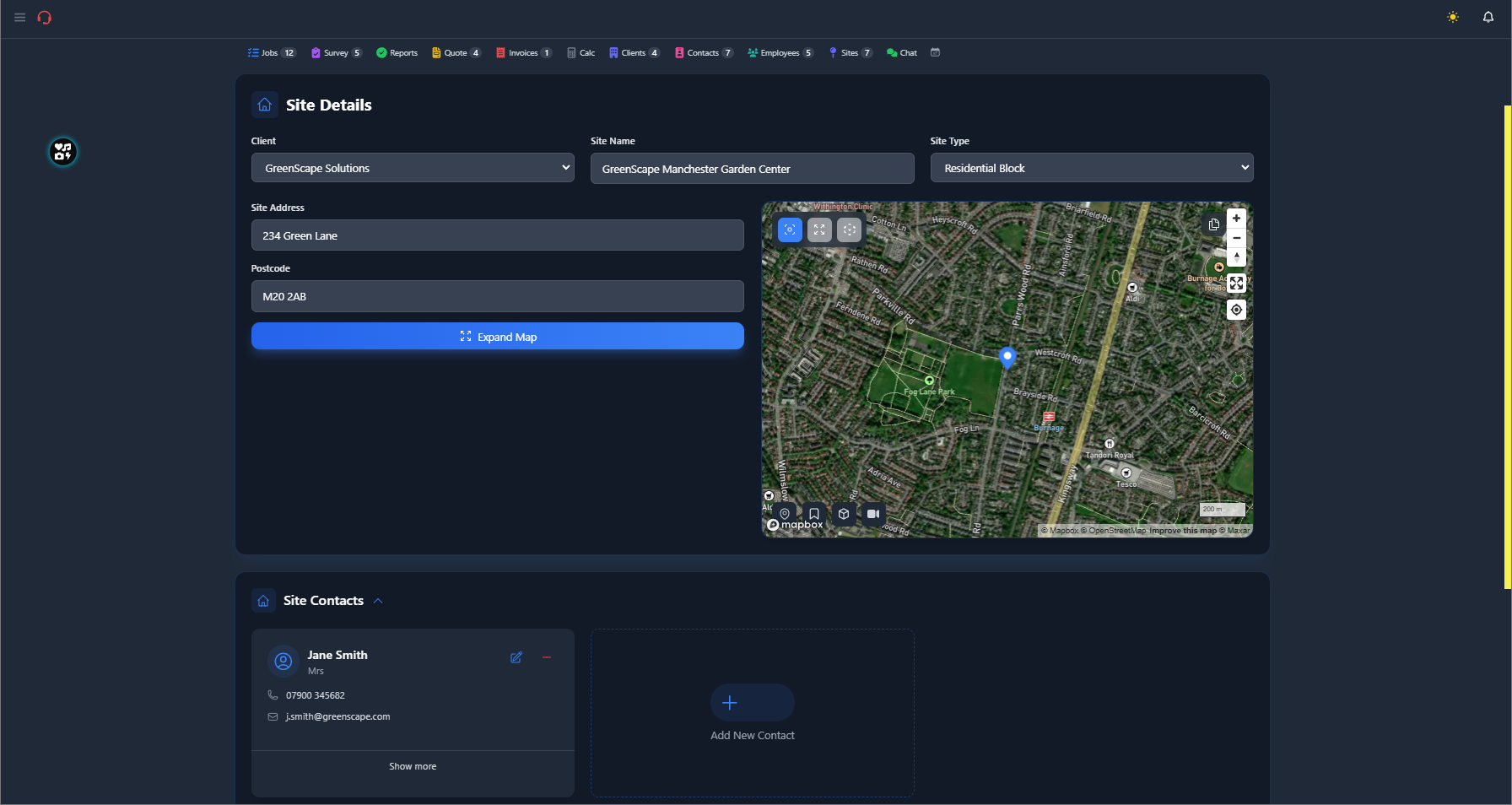The height and width of the screenshot is (805, 1512).
Task: Open the Quote tab
Action: pyautogui.click(x=456, y=52)
